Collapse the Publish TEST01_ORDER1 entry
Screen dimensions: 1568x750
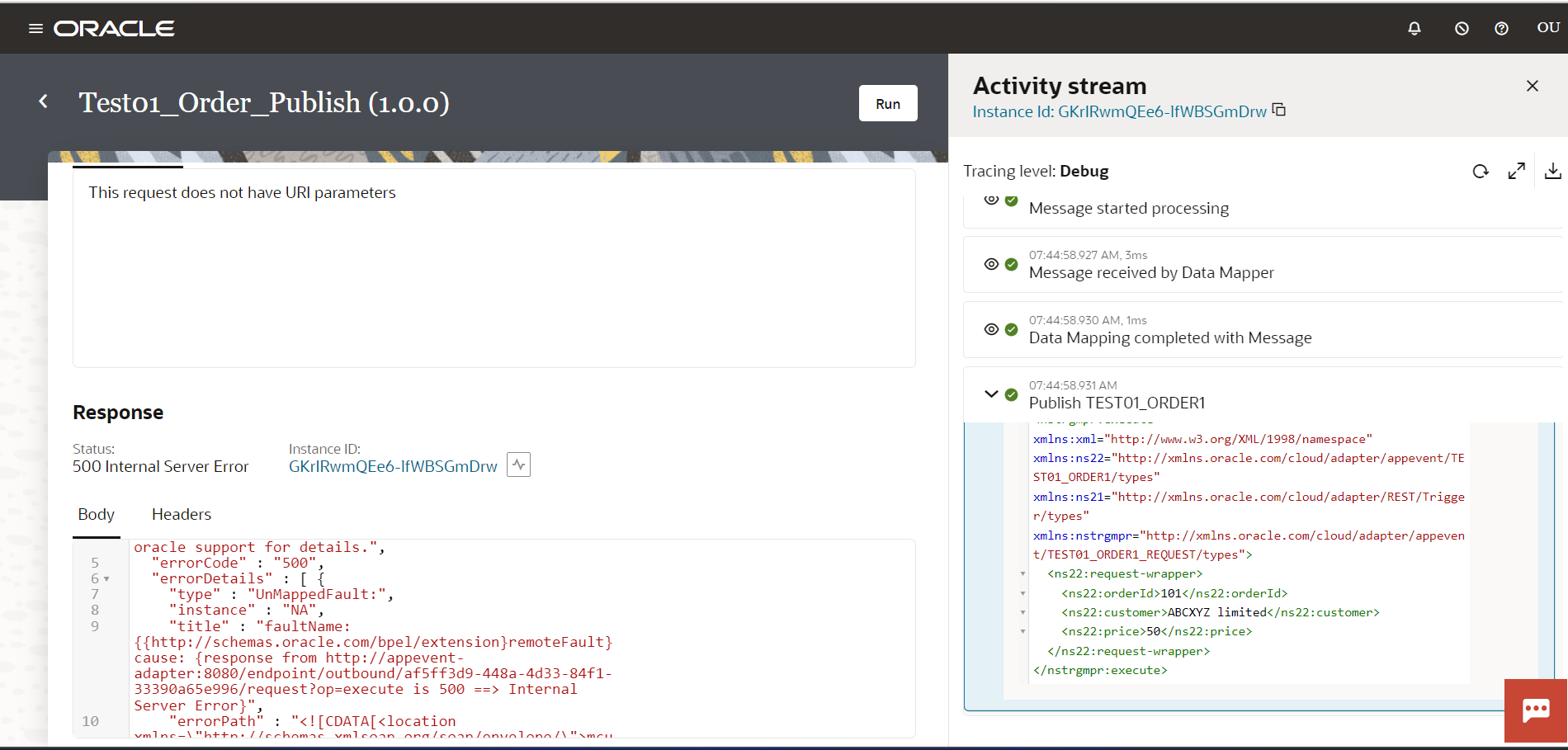click(x=991, y=394)
